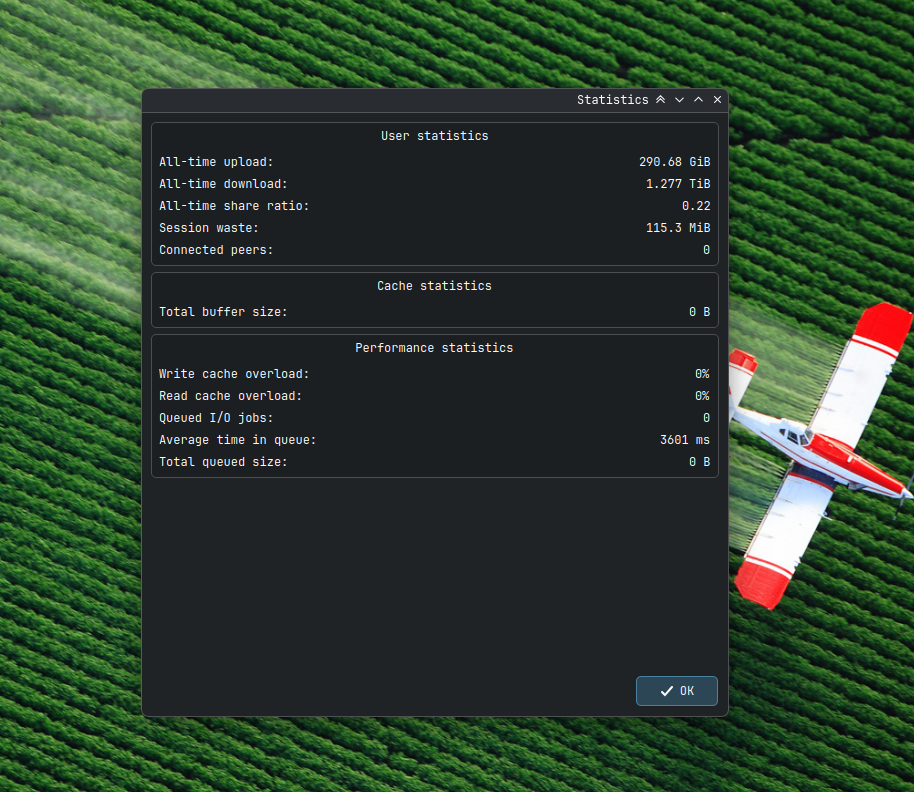Click the Total queued size label
This screenshot has height=792, width=914.
pos(223,462)
